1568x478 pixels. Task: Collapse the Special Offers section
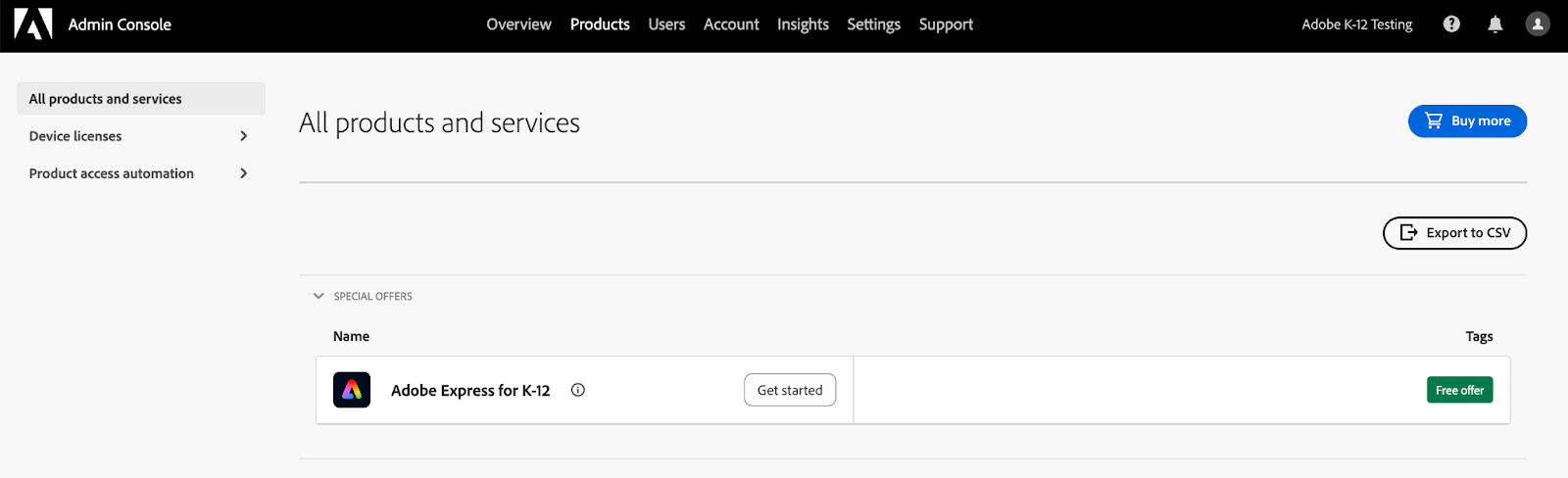point(318,296)
